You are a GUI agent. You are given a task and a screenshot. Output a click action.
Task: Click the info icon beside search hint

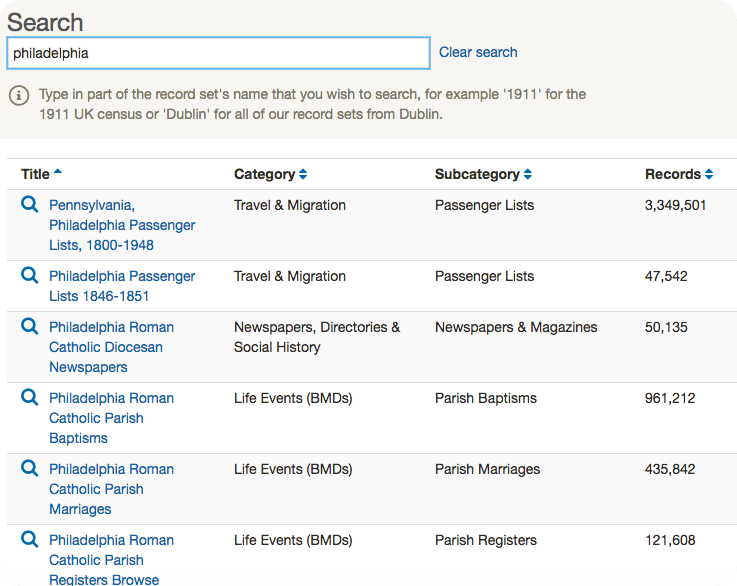coord(19,95)
